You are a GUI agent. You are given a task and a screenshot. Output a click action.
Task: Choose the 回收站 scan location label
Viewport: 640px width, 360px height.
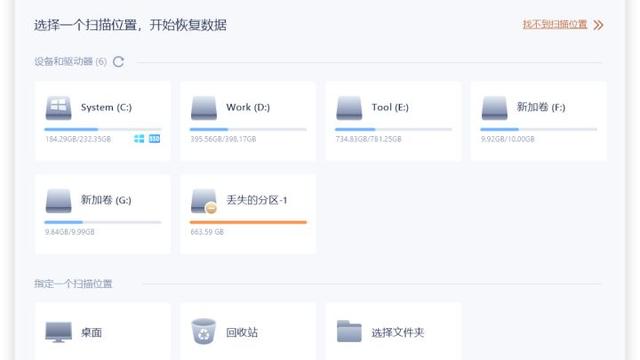click(242, 333)
